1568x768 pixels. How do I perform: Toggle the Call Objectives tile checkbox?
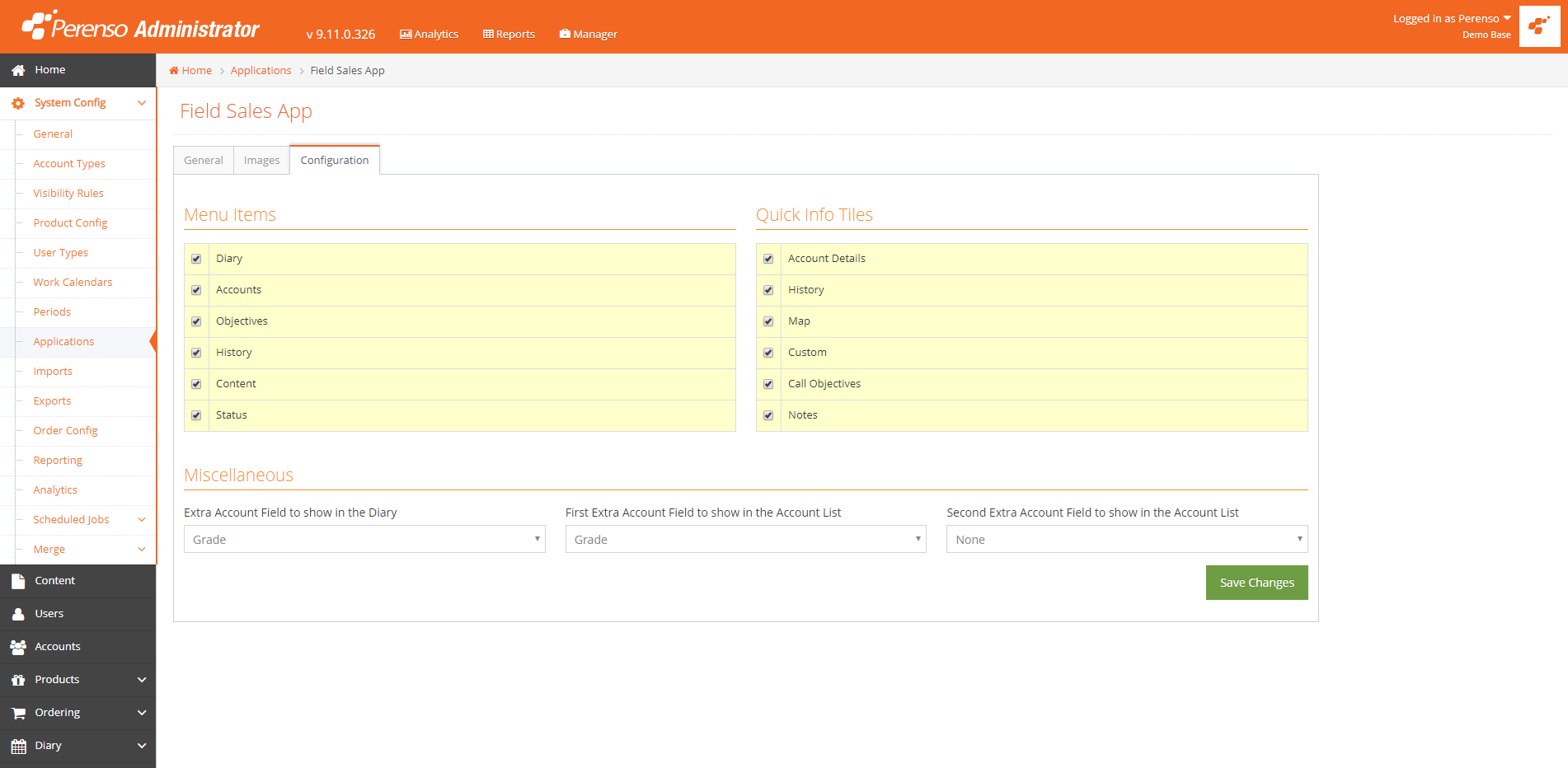768,384
